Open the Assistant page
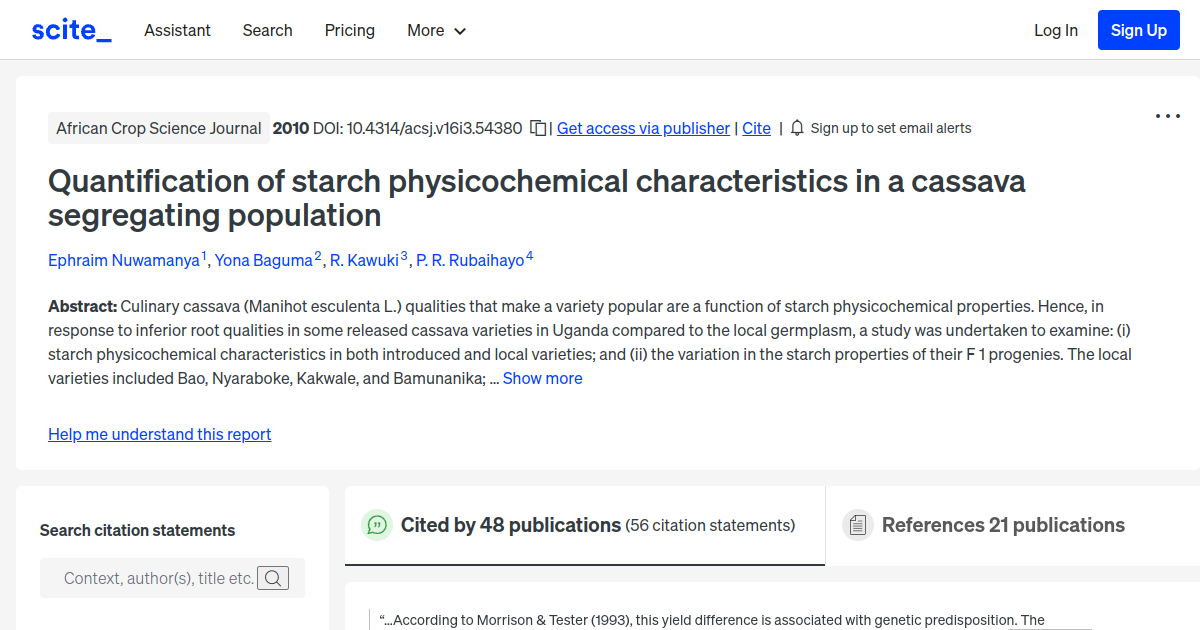1200x630 pixels. click(177, 30)
